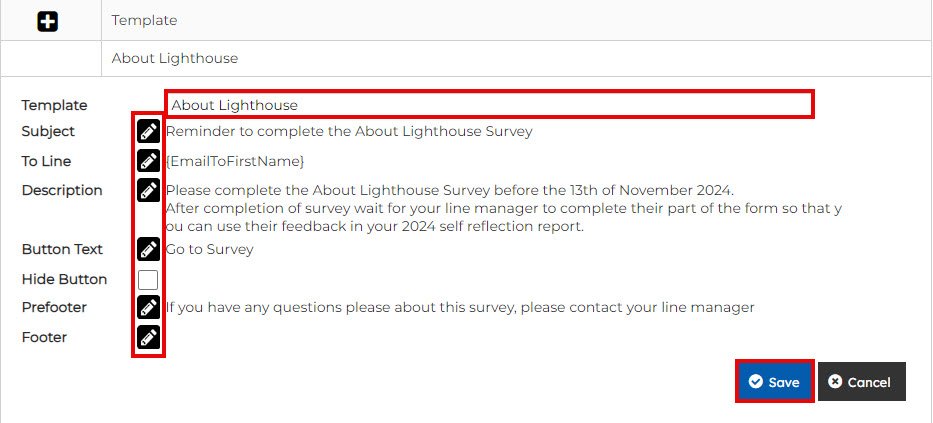Click the {EmailToFirstName} placeholder text

pyautogui.click(x=235, y=161)
